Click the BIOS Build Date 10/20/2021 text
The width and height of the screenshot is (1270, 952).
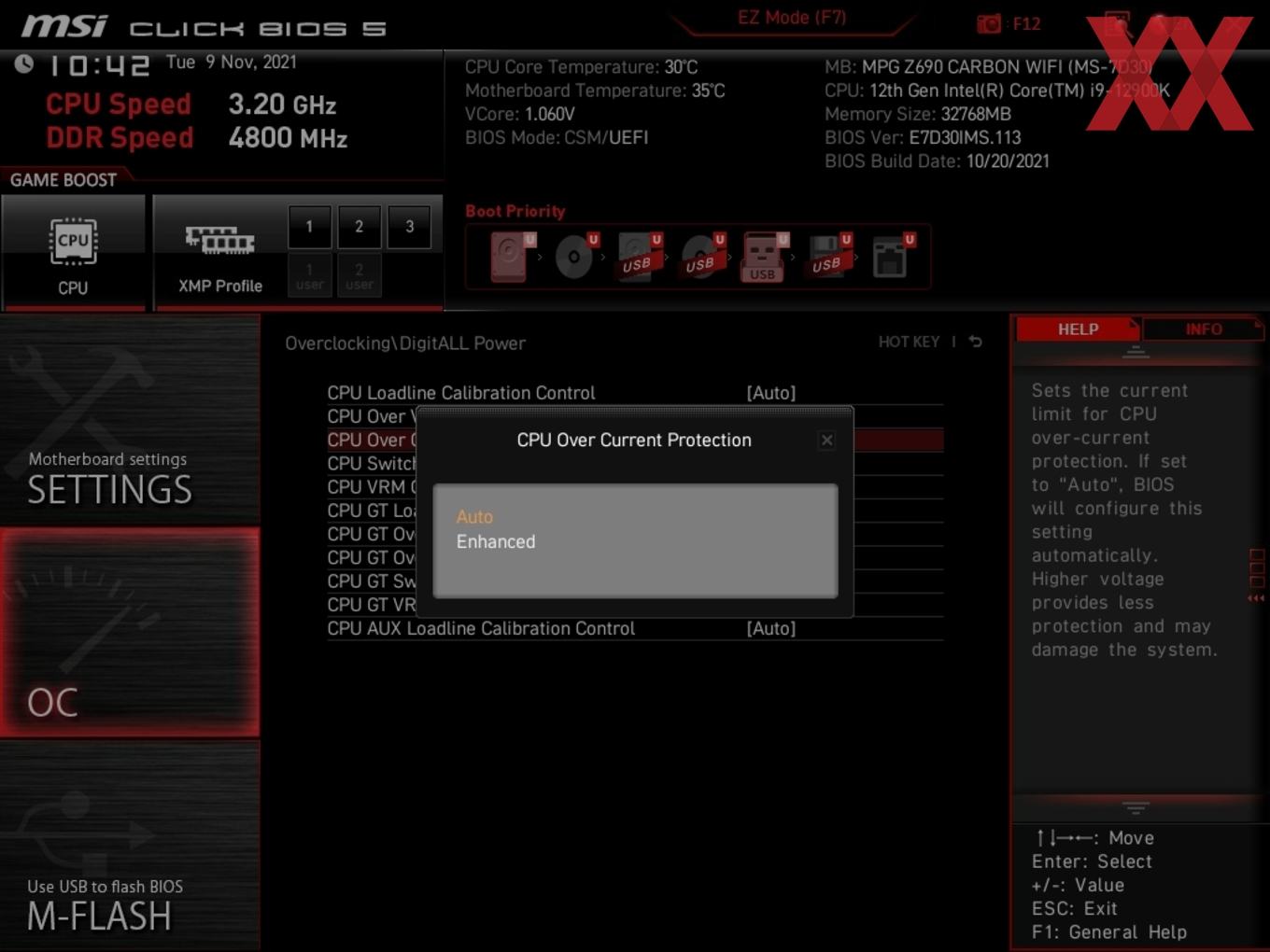point(937,161)
